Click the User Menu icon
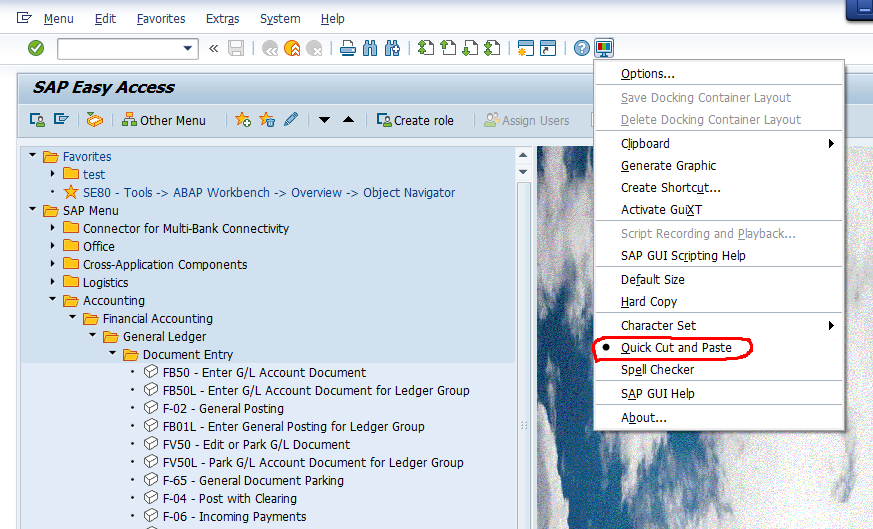Screen dimensions: 873x529 37,120
